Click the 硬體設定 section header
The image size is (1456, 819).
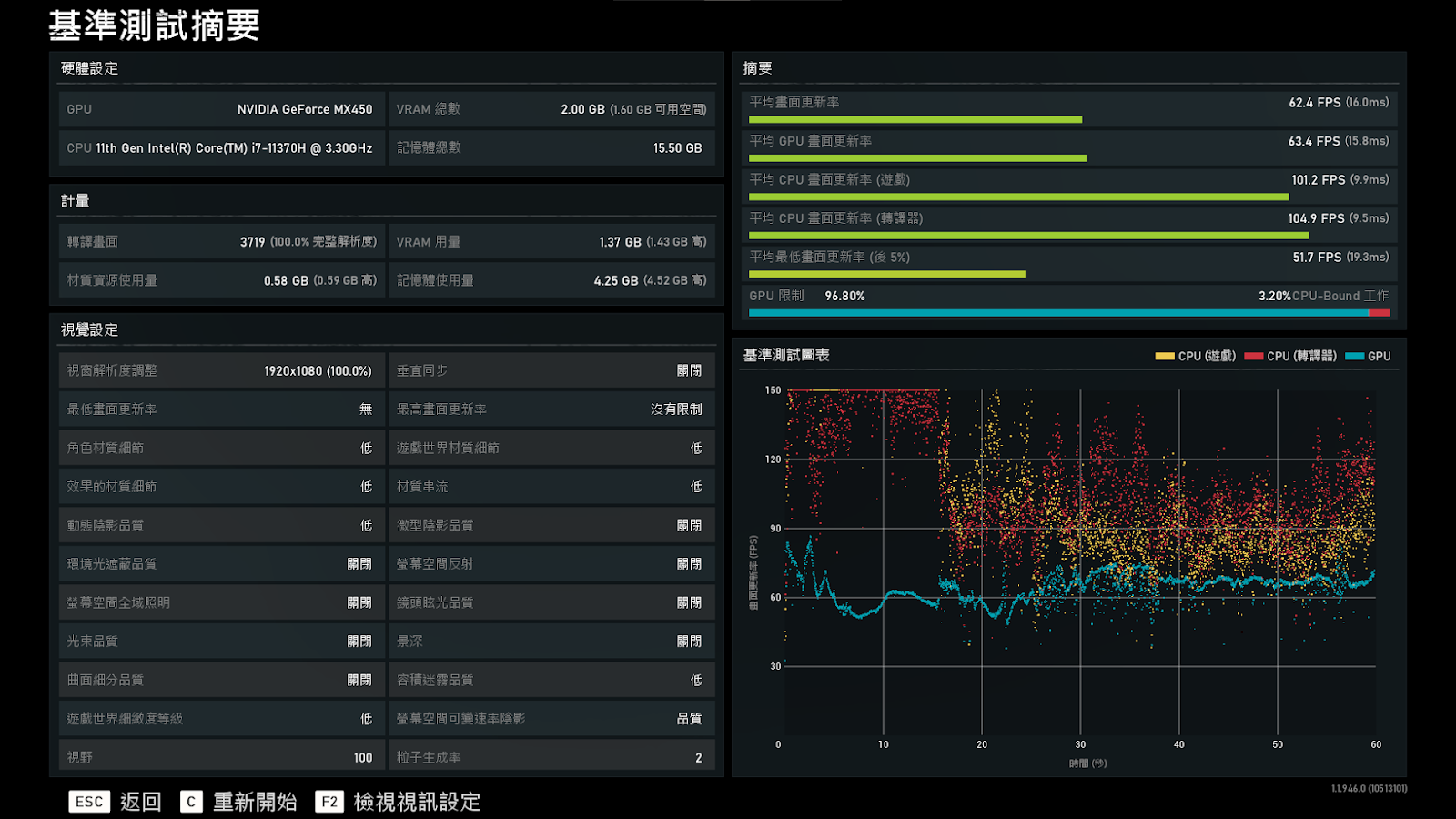(x=89, y=68)
